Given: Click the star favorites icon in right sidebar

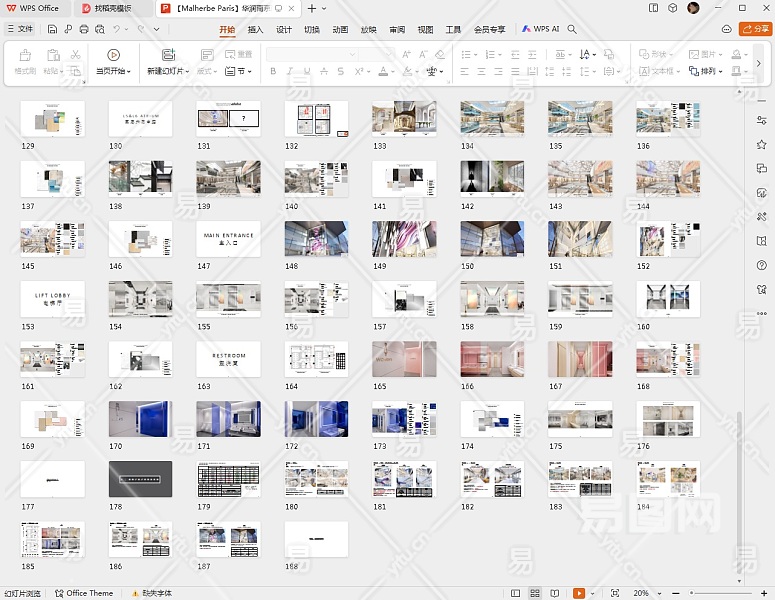Looking at the screenshot, I should pos(762,145).
